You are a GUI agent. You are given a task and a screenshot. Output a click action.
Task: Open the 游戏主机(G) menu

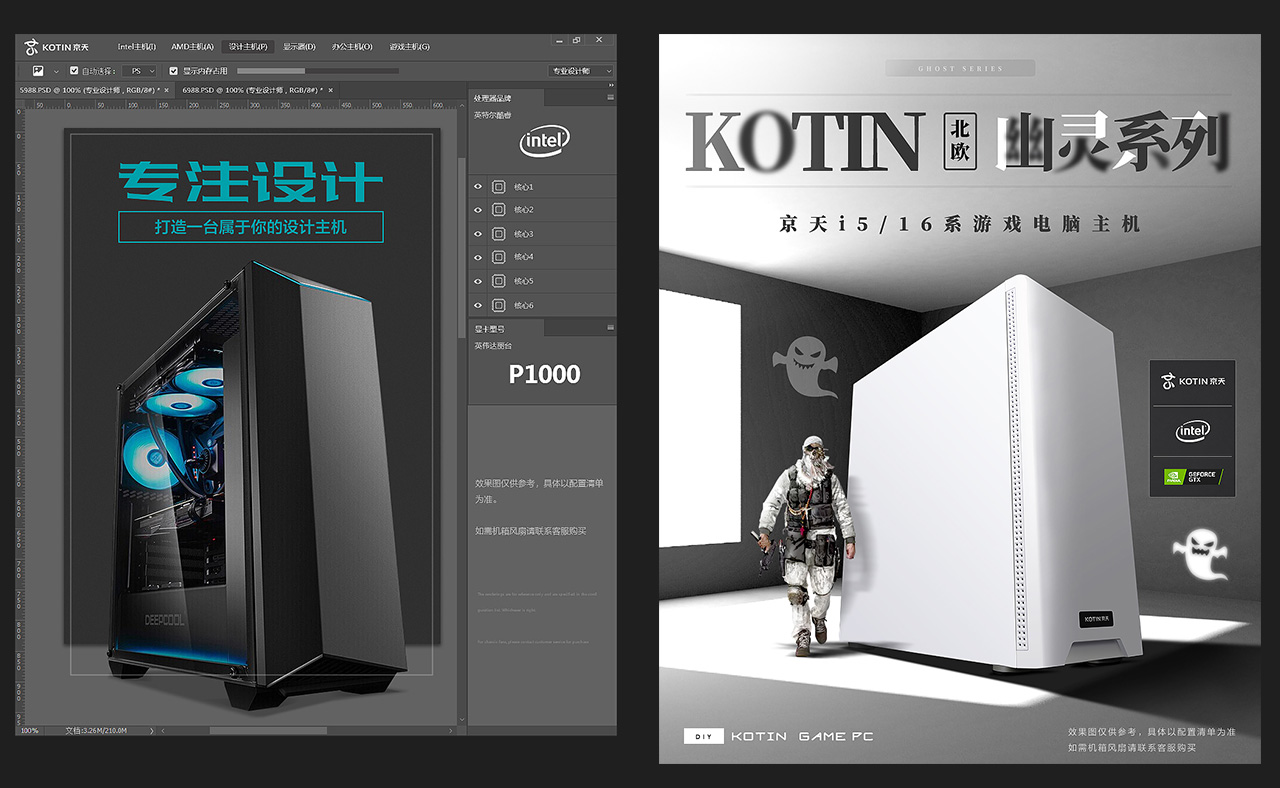pyautogui.click(x=409, y=47)
